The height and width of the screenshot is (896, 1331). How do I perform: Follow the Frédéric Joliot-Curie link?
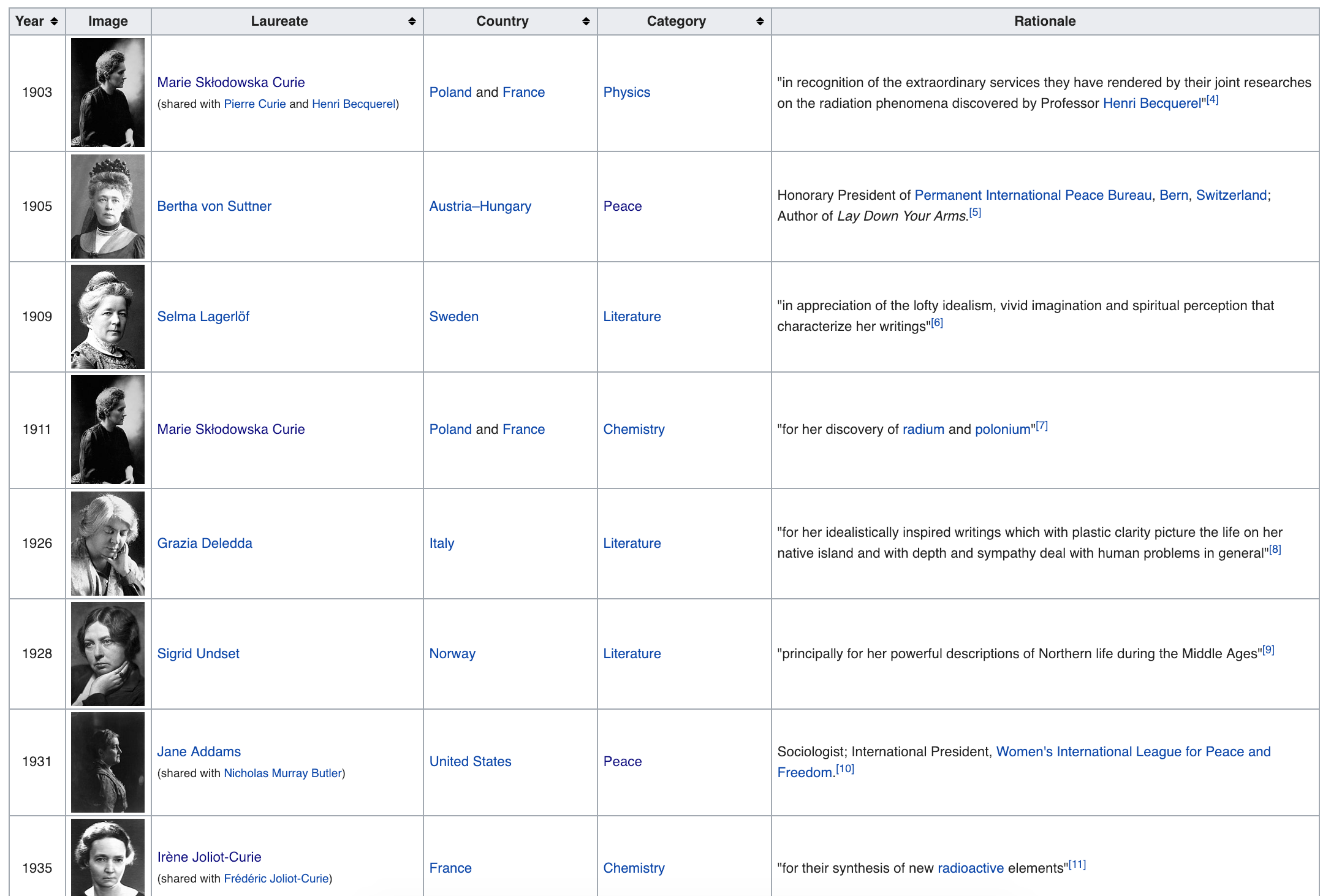click(x=276, y=879)
